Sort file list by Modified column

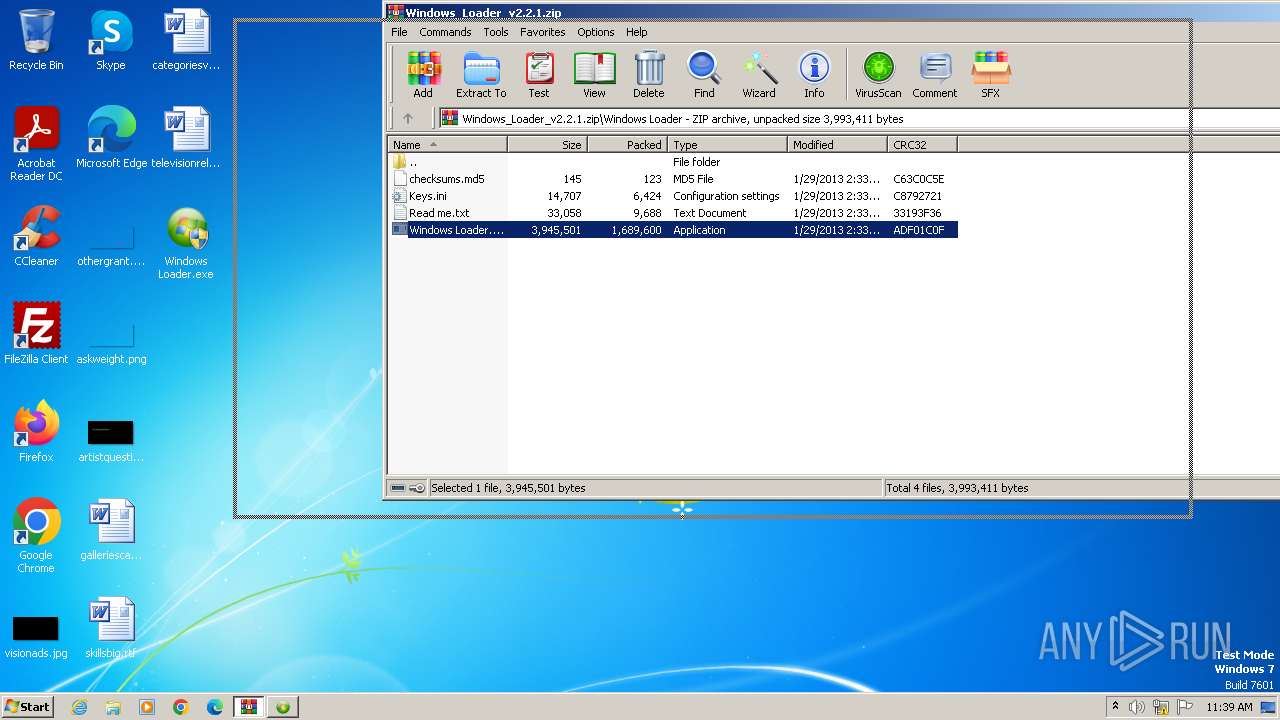[x=837, y=145]
